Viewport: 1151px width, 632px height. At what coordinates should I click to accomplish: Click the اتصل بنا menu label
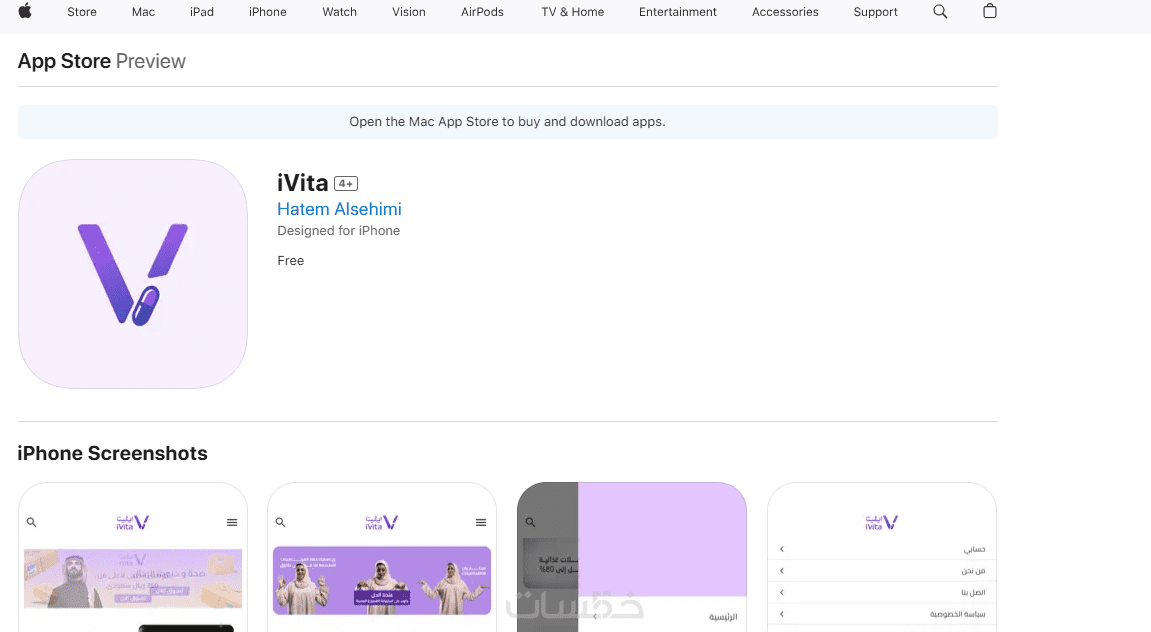coord(973,592)
